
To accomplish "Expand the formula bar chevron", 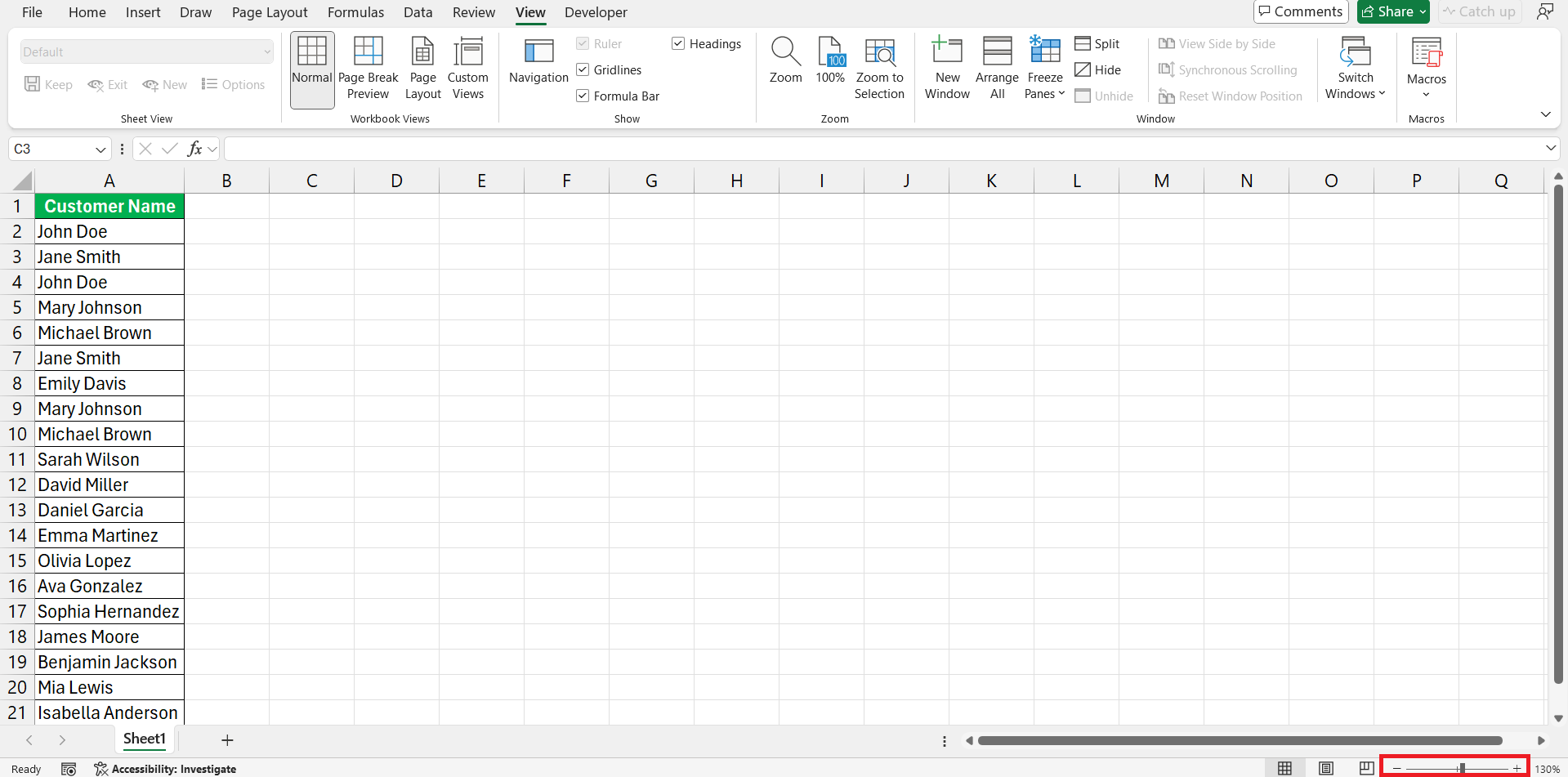I will [1550, 148].
